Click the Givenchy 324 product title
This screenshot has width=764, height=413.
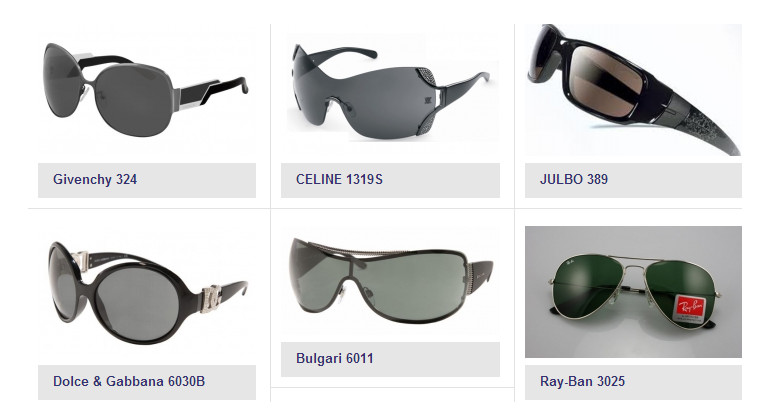[x=95, y=180]
